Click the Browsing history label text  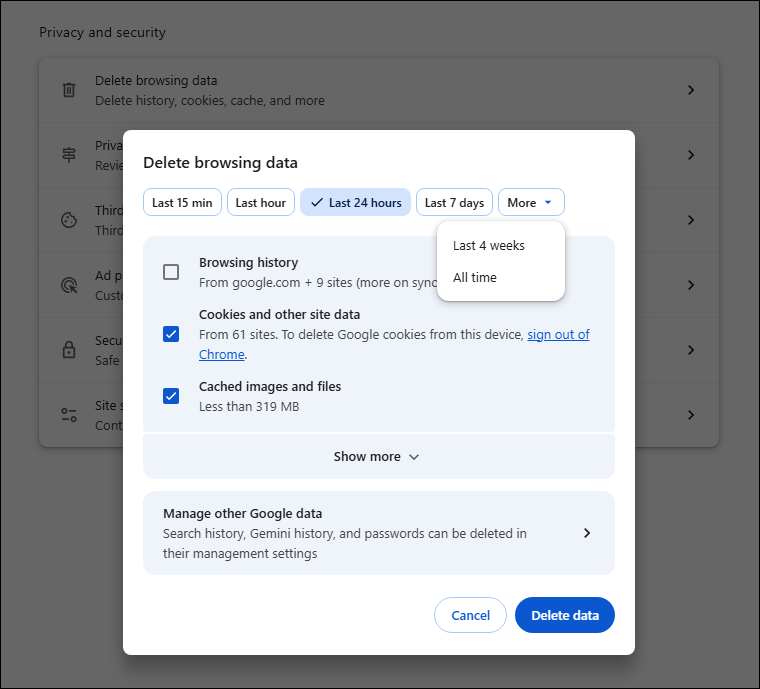(x=249, y=263)
